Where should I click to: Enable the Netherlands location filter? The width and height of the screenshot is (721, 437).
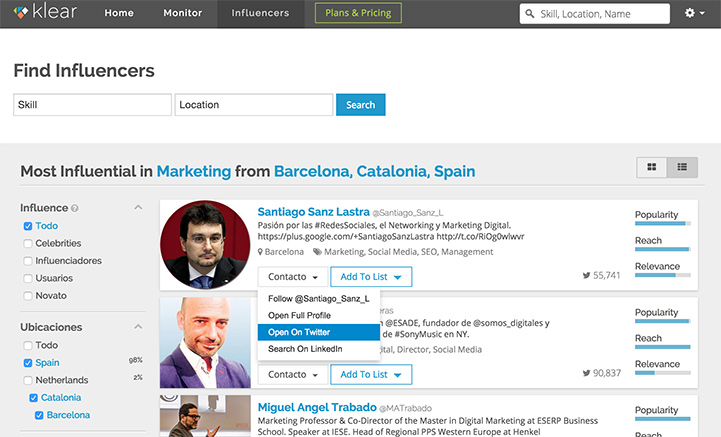28,380
